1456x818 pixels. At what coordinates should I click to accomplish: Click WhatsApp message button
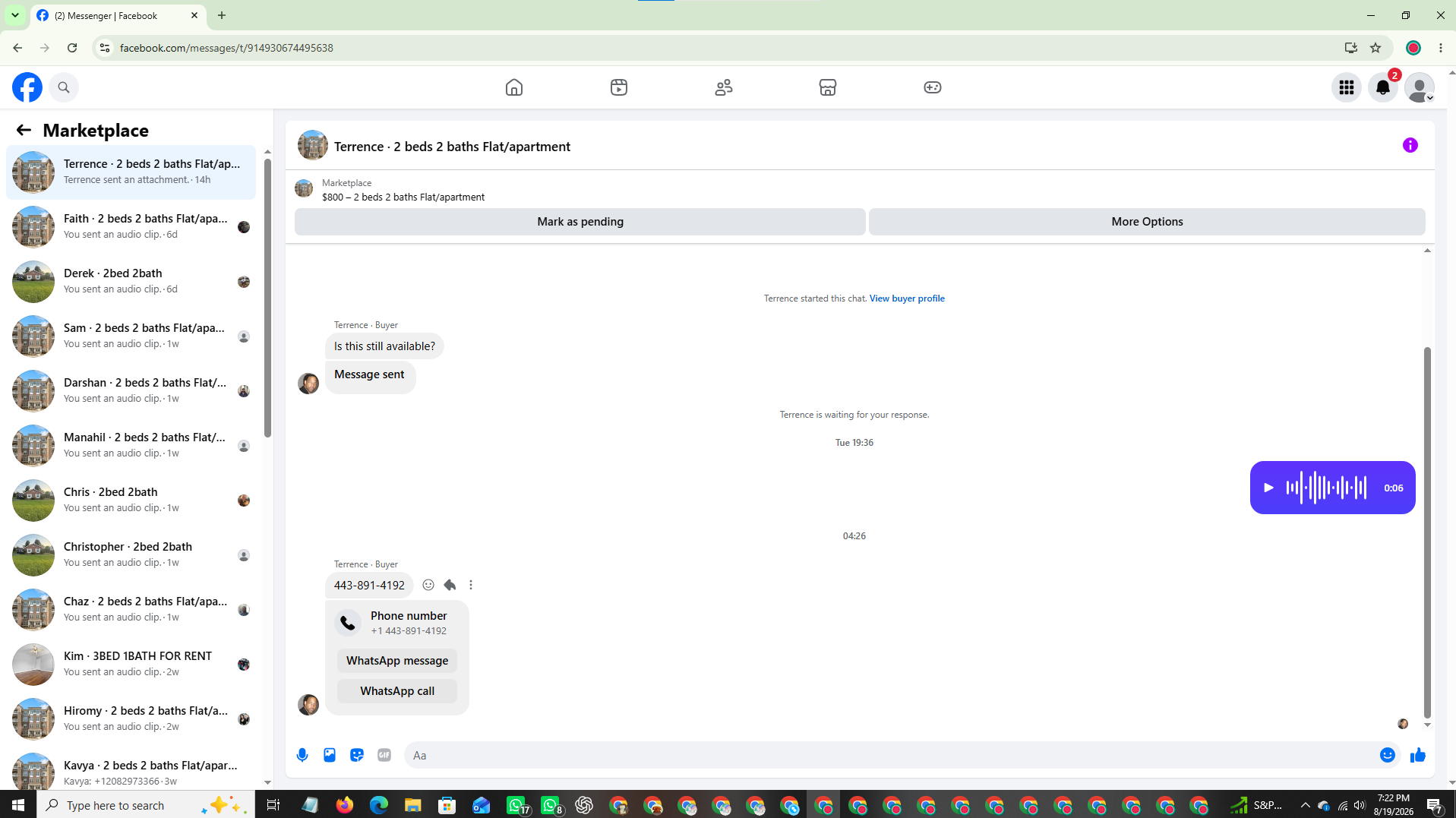click(x=397, y=661)
